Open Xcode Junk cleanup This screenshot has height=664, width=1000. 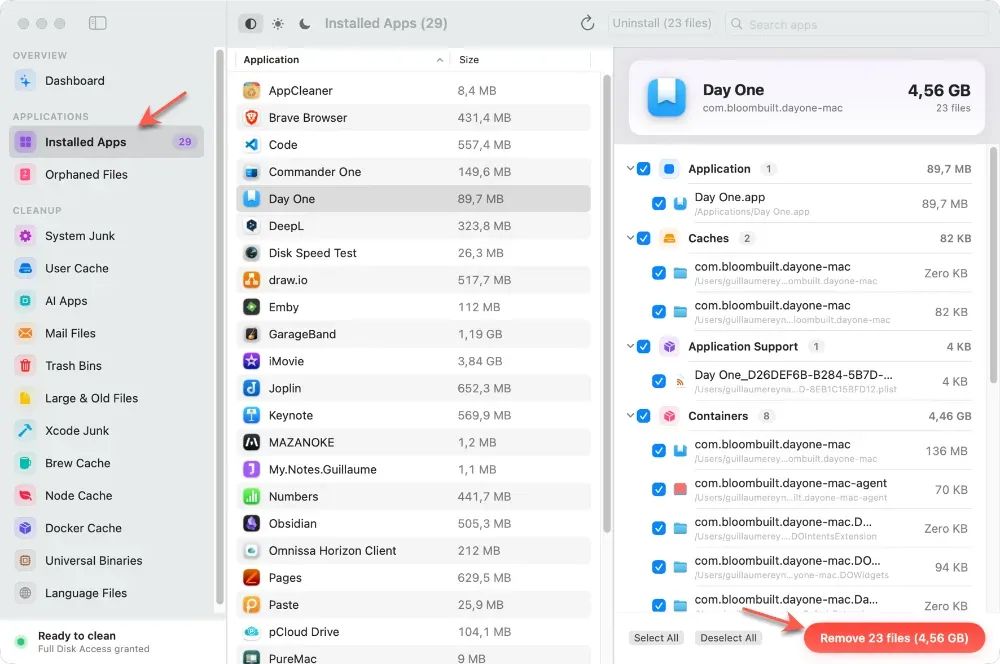[x=107, y=431]
